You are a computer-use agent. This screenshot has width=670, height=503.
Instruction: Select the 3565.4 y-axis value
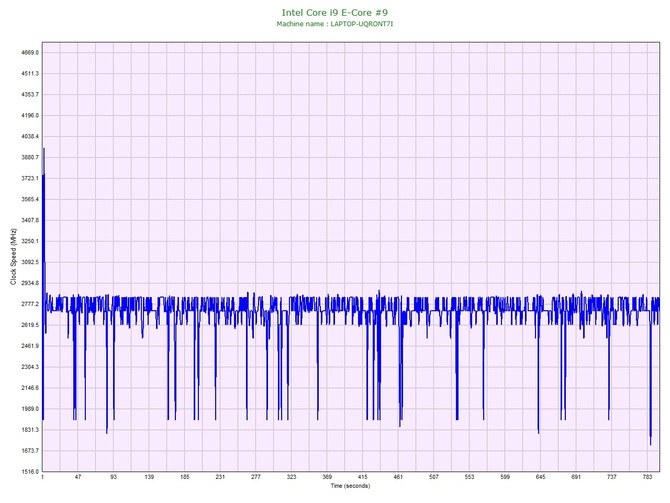[x=30, y=199]
